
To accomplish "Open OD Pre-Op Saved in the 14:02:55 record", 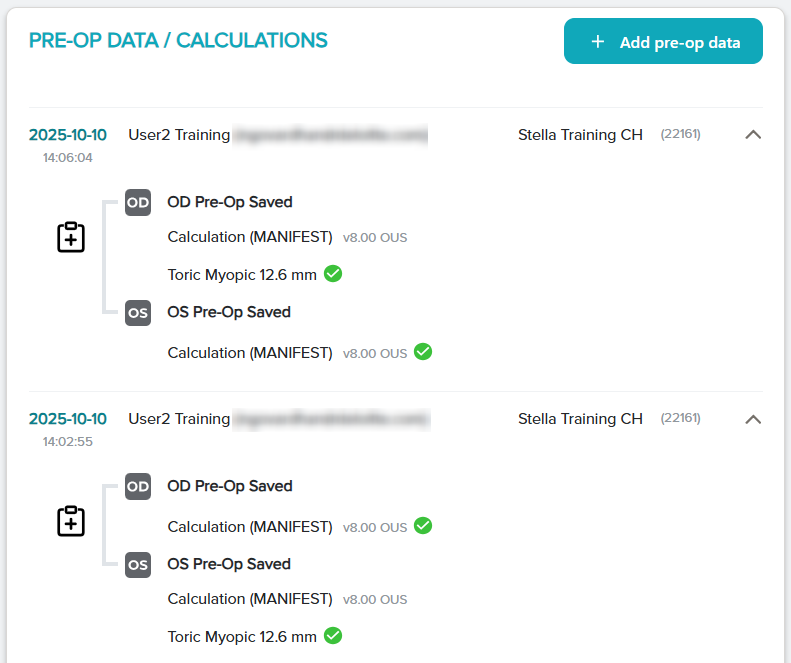I will [x=230, y=486].
